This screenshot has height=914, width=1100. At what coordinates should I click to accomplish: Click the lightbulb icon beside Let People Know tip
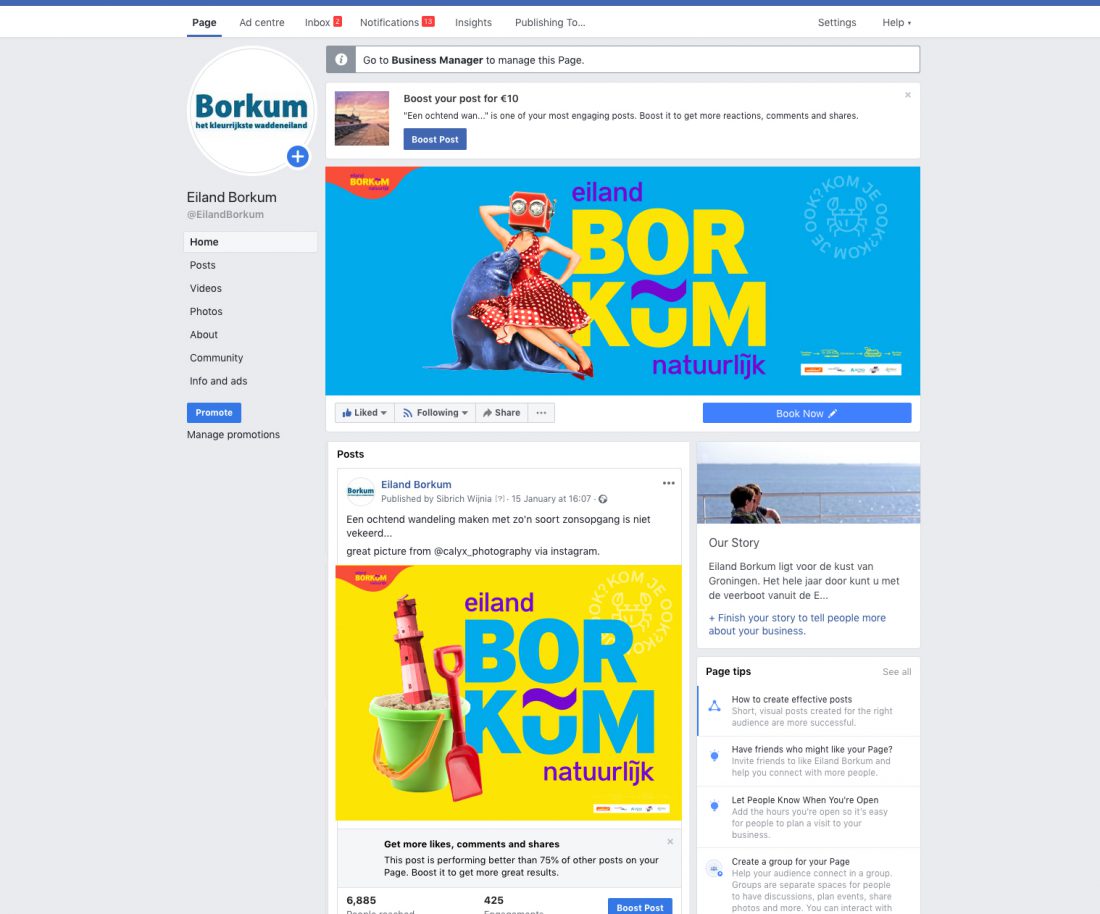[x=714, y=805]
